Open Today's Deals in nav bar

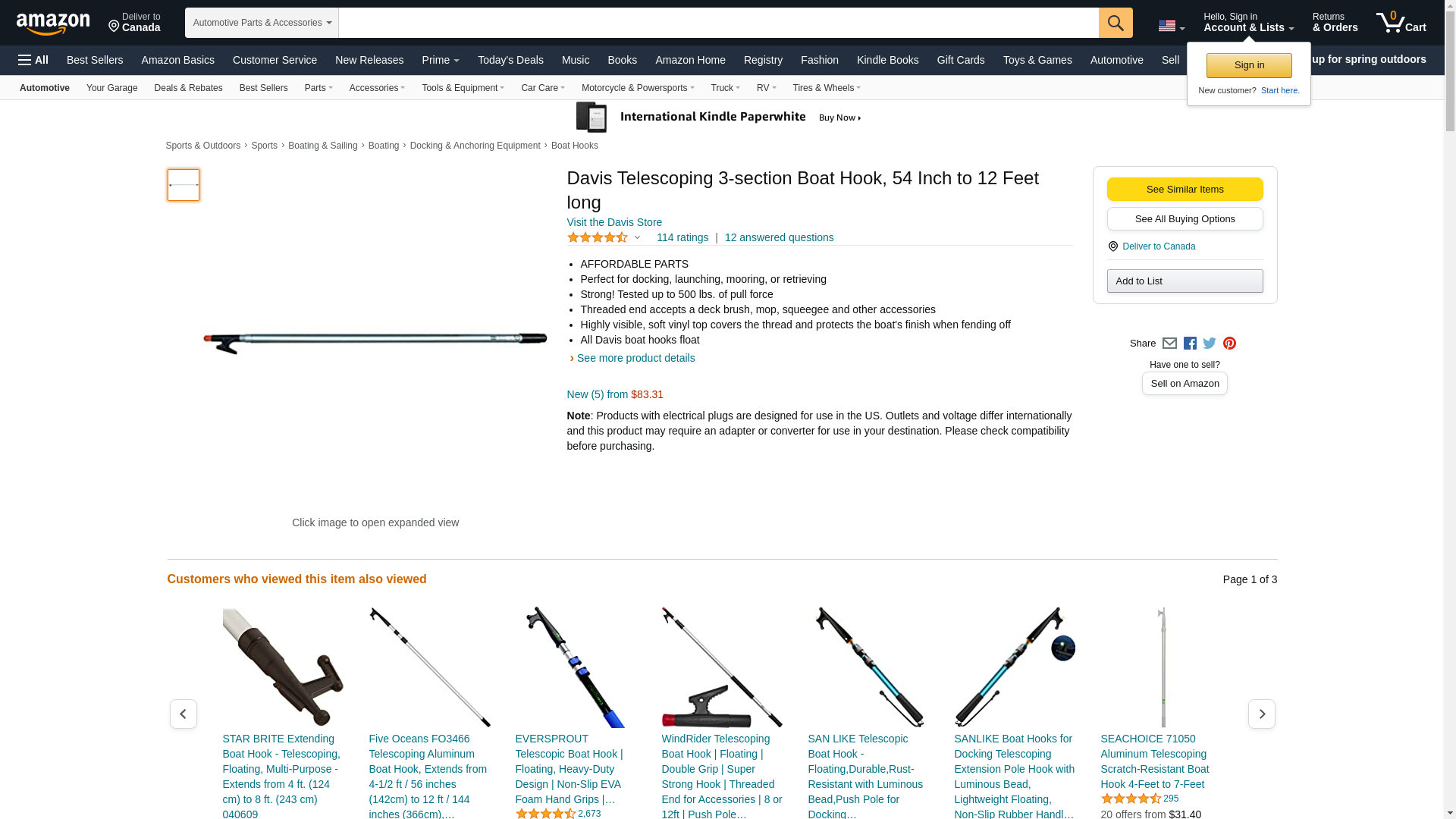point(510,60)
